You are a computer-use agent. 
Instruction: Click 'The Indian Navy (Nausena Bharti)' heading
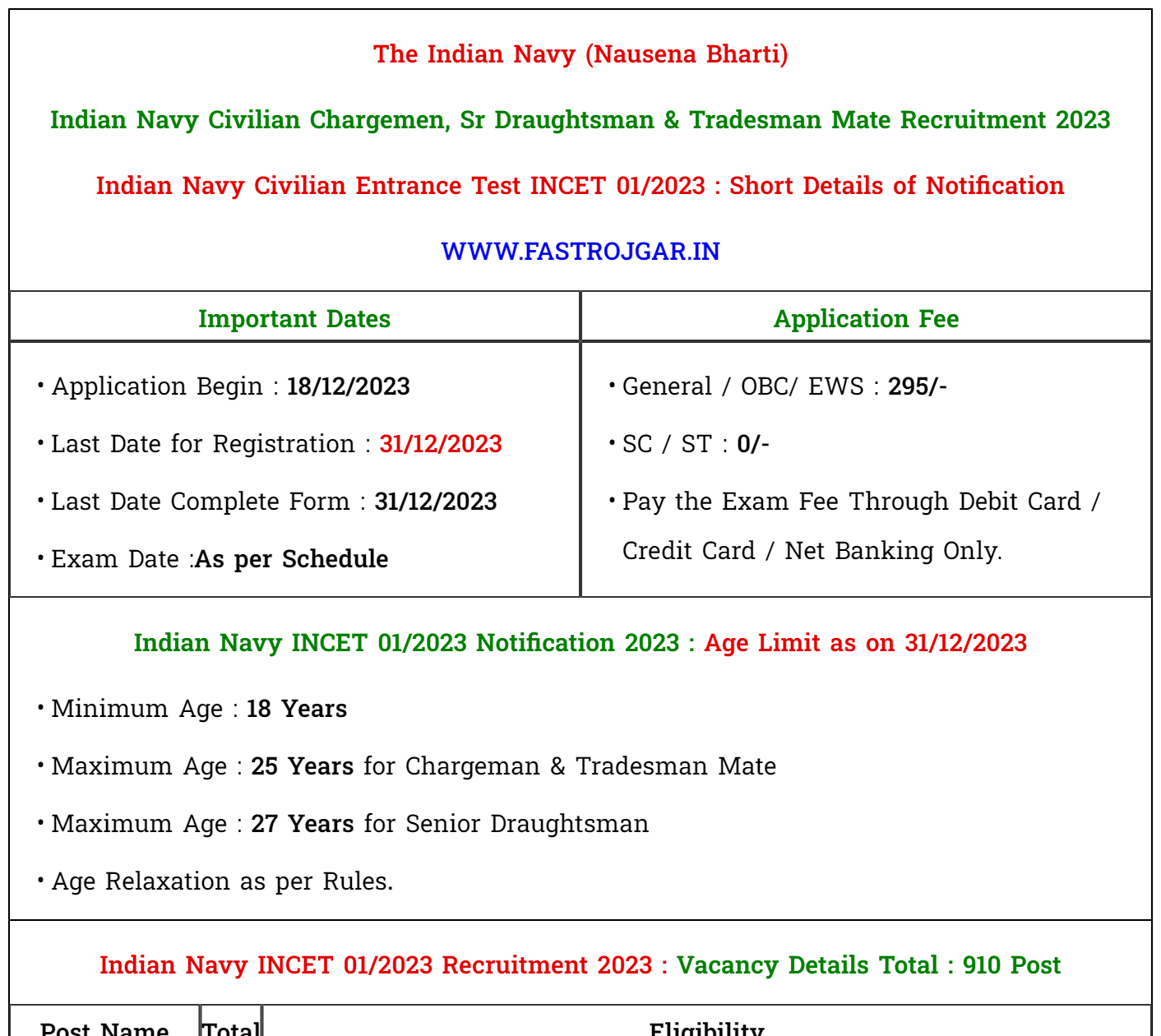[580, 54]
